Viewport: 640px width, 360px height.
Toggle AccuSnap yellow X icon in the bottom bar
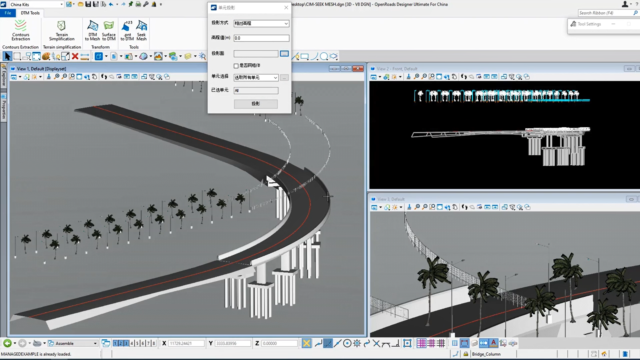(307, 343)
